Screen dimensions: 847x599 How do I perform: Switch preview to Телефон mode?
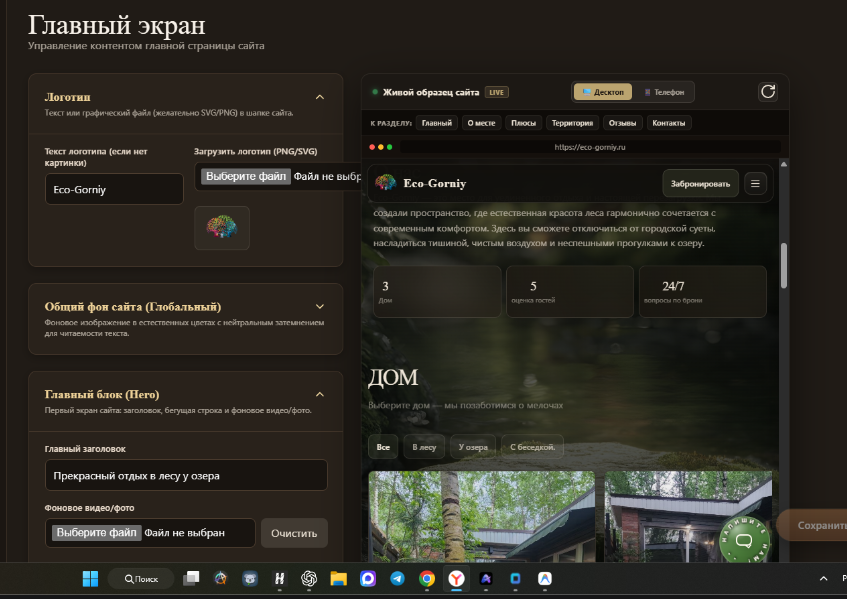(664, 92)
